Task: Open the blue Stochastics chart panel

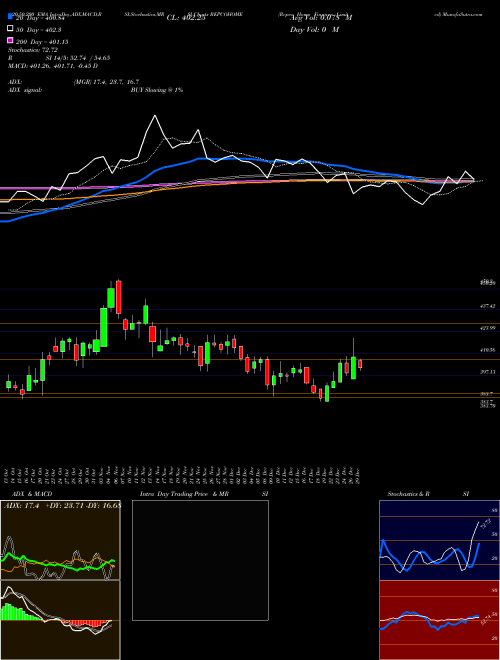Action: [439, 540]
